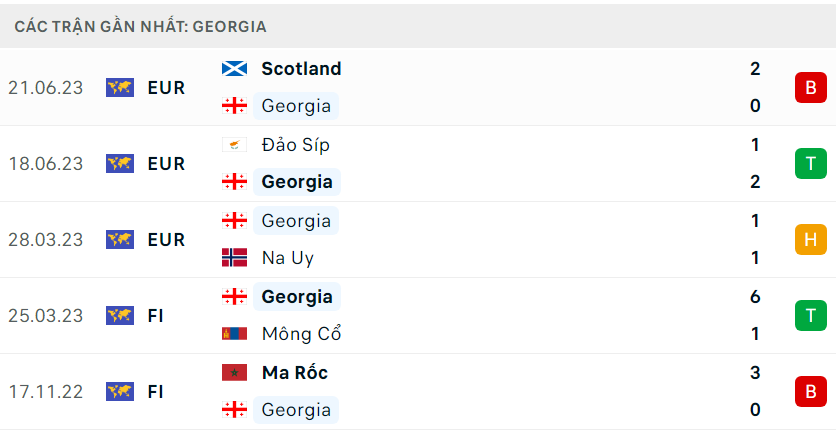Click the Mongolia flag beside Mông Cổ
The height and width of the screenshot is (430, 836).
[x=235, y=334]
